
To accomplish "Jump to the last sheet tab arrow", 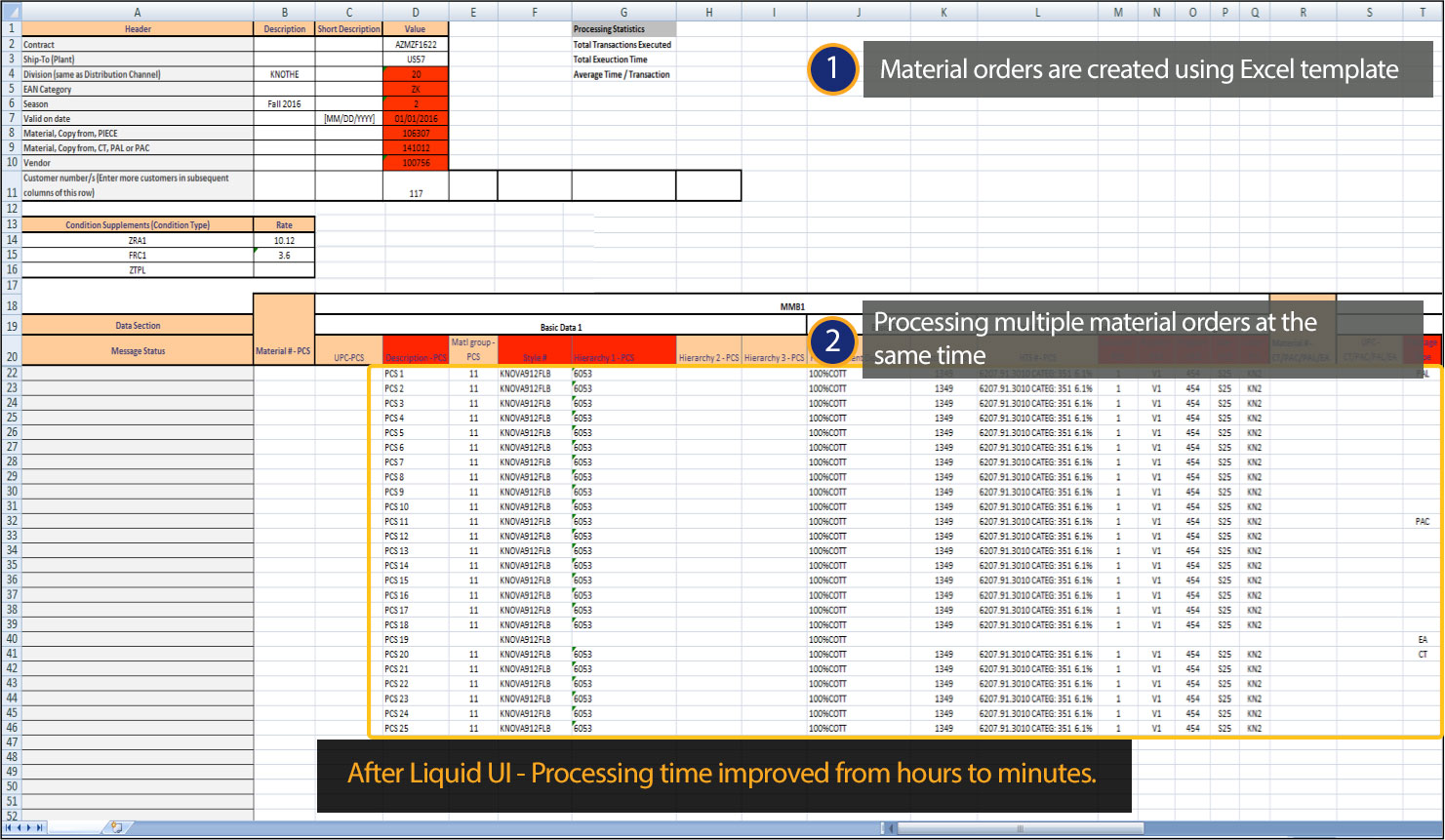I will pyautogui.click(x=40, y=828).
